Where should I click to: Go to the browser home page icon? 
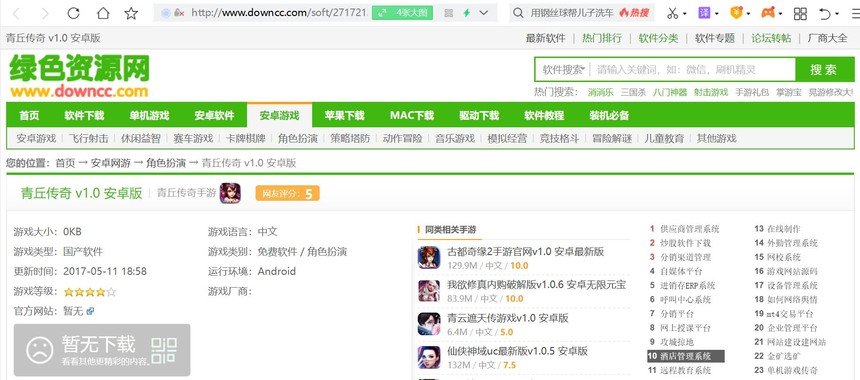[x=103, y=13]
